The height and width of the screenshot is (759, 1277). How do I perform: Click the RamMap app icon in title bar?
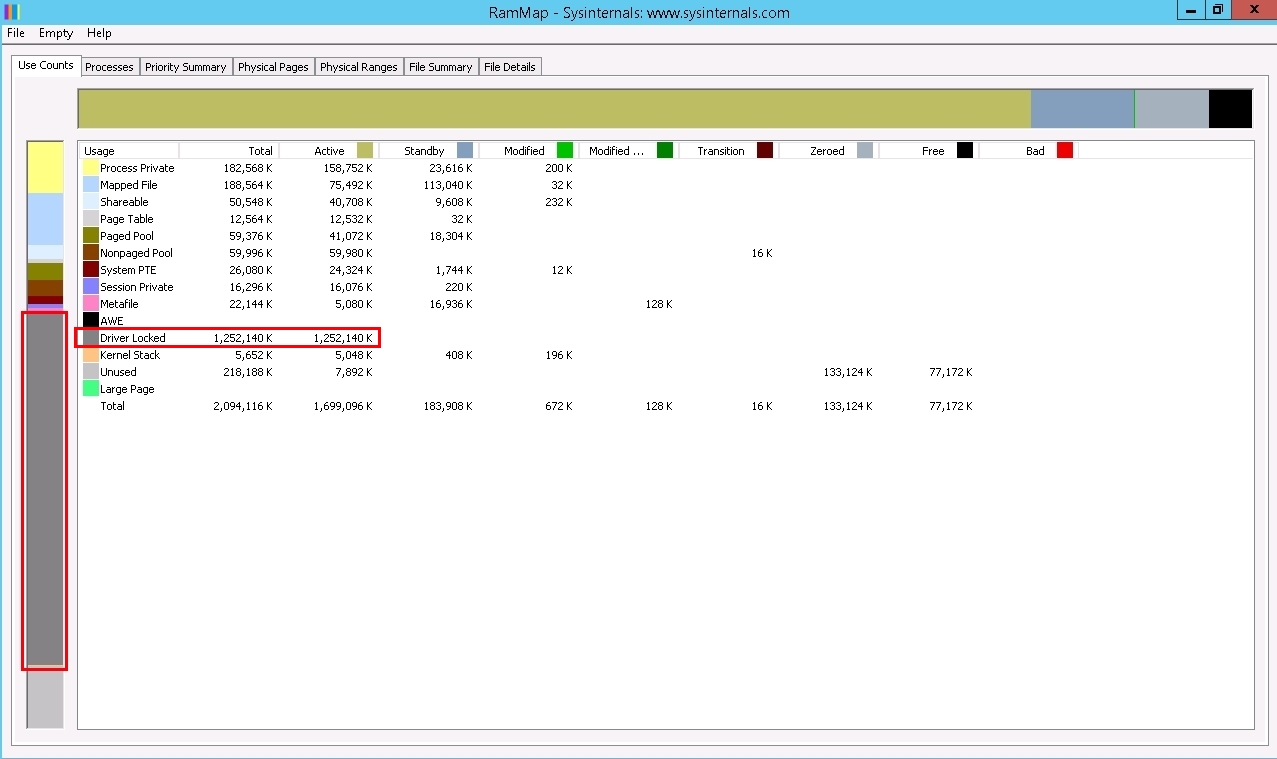click(x=12, y=12)
